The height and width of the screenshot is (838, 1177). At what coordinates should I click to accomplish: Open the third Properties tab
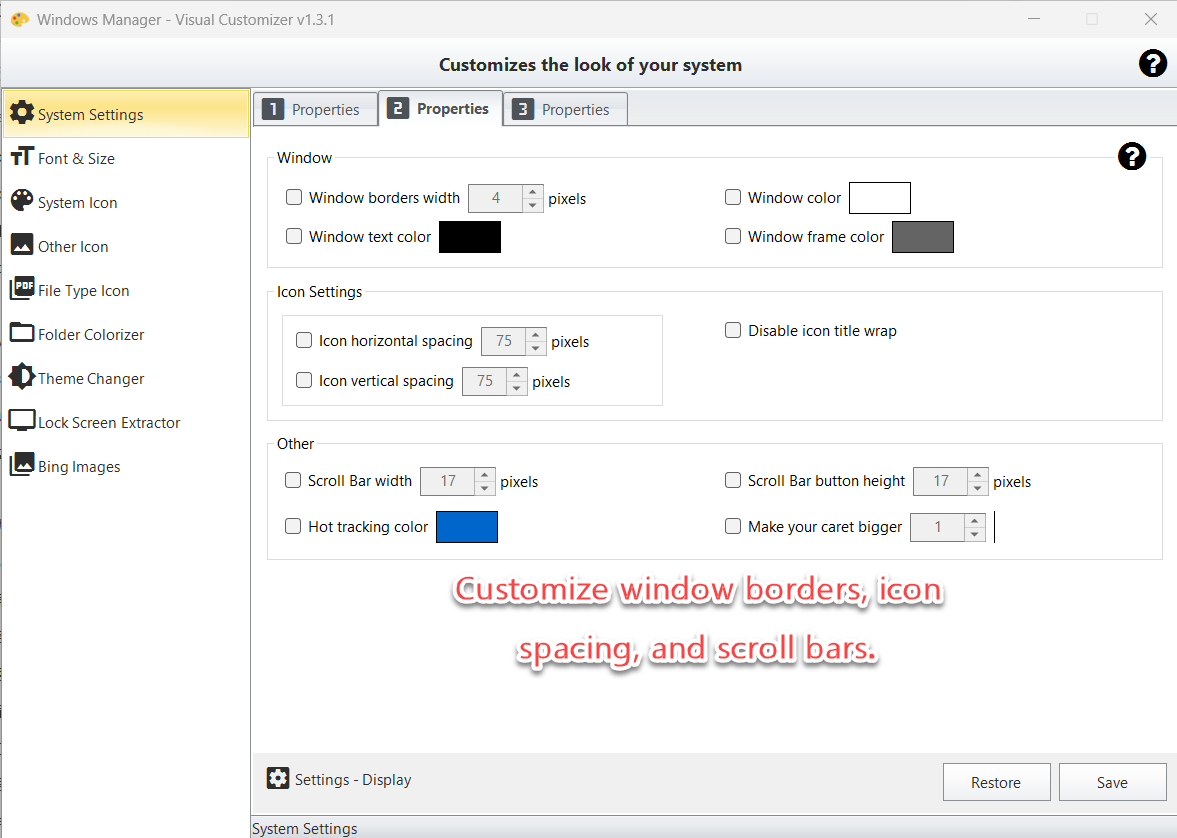pos(564,109)
